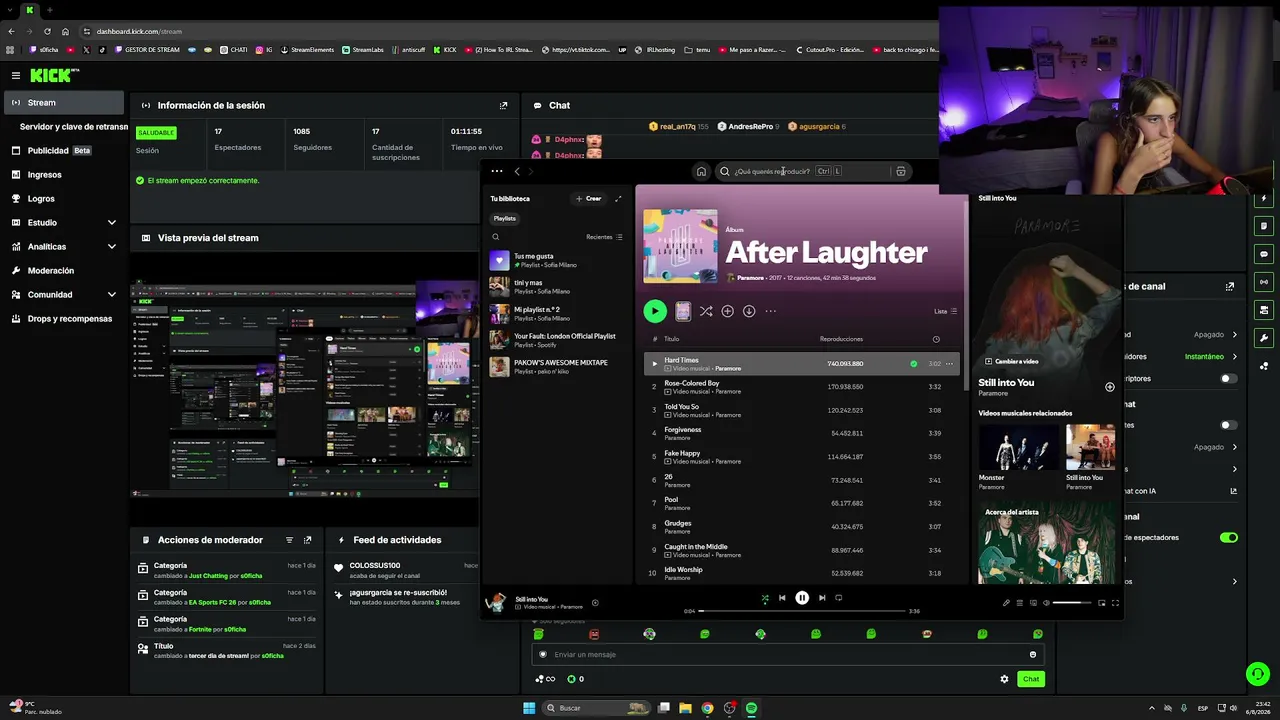
Task: Select the Fake Happy track row
Action: pos(802,457)
